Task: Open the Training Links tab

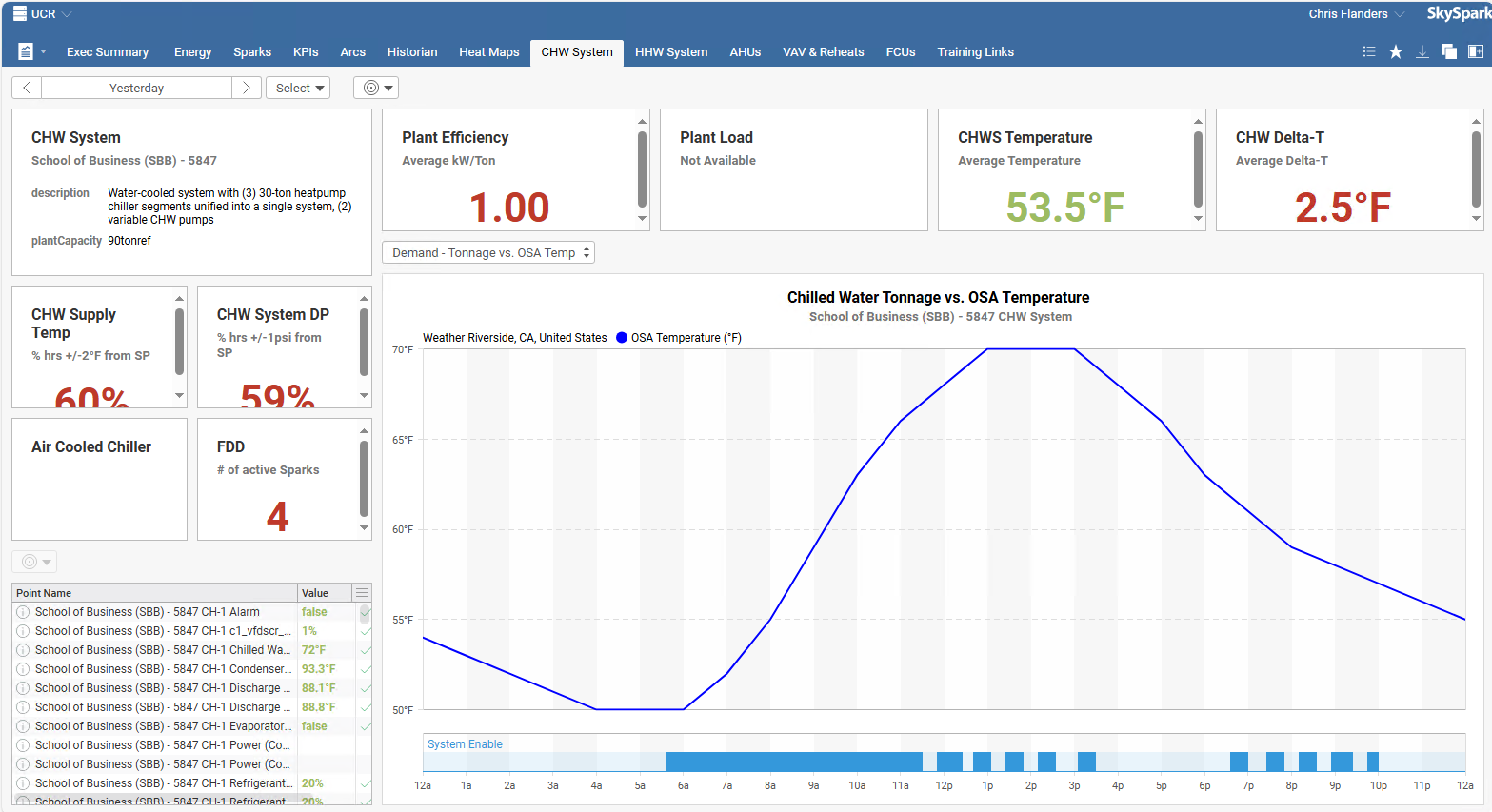Action: click(975, 52)
